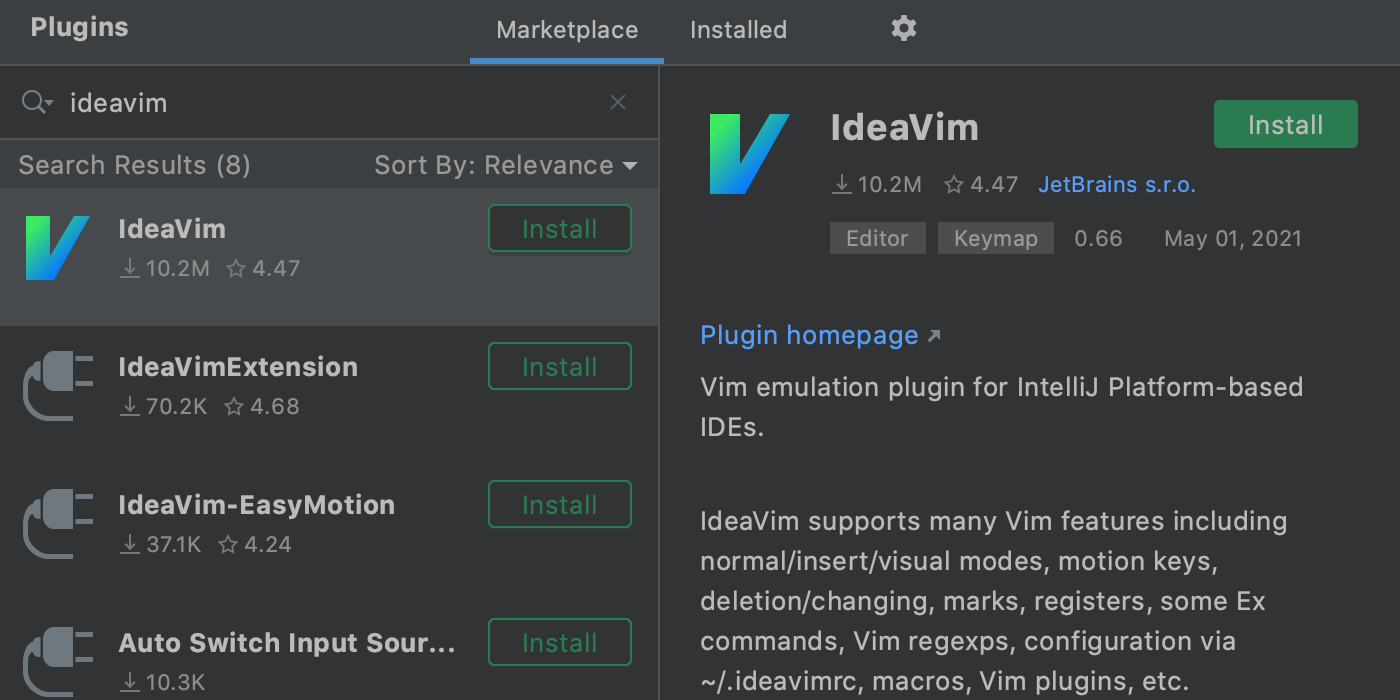Select the IdeaVim-EasyMotion result row

pyautogui.click(x=329, y=533)
